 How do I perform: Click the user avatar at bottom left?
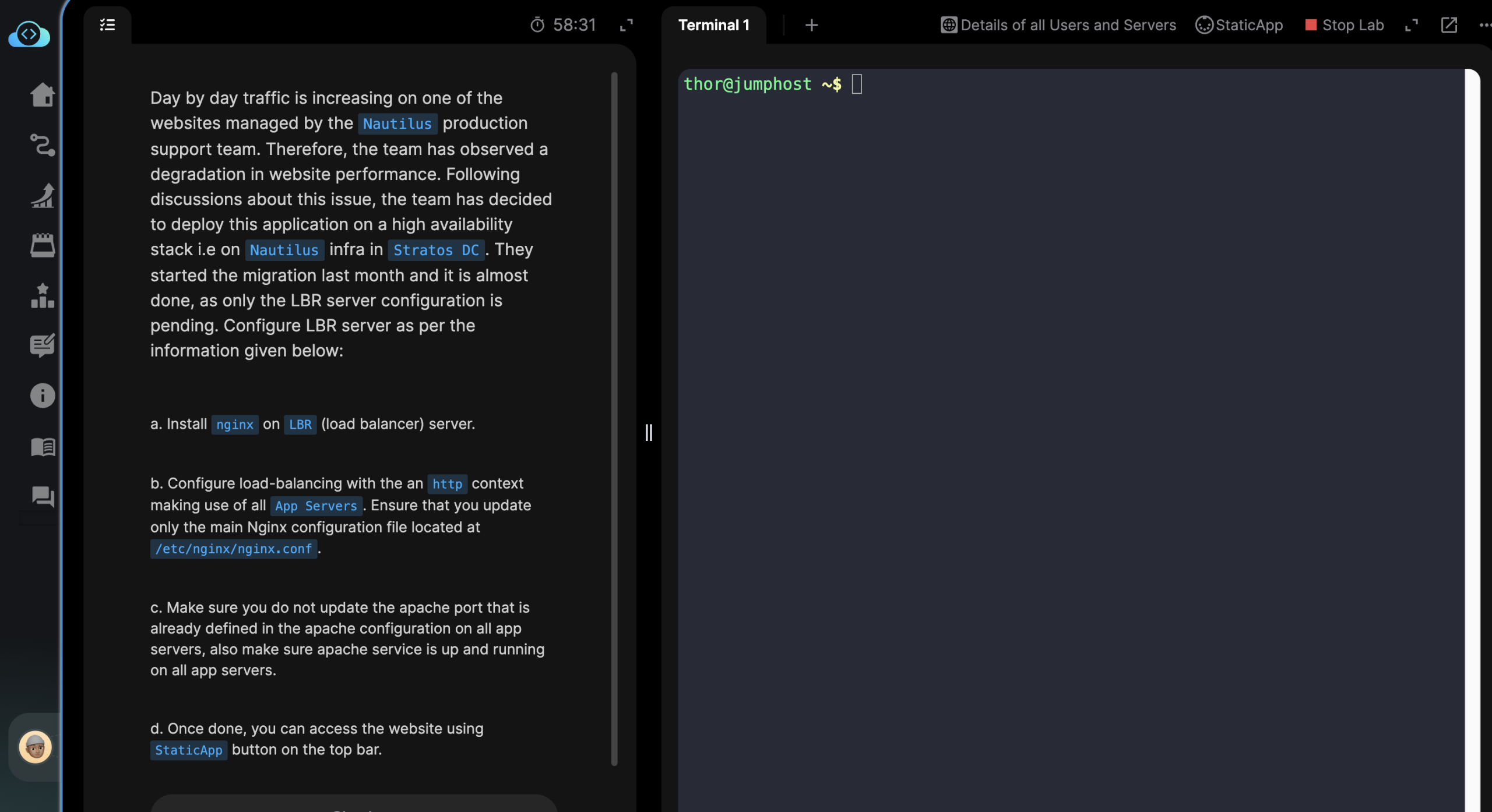[x=35, y=747]
